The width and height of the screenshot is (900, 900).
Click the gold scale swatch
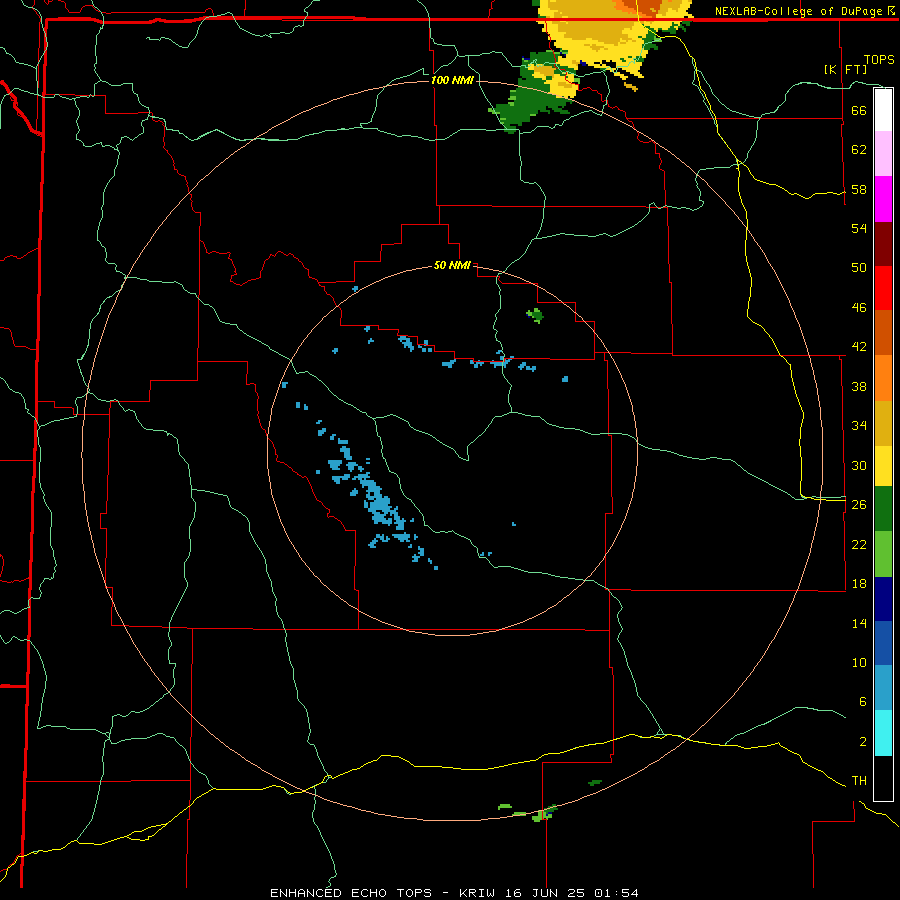coord(883,424)
